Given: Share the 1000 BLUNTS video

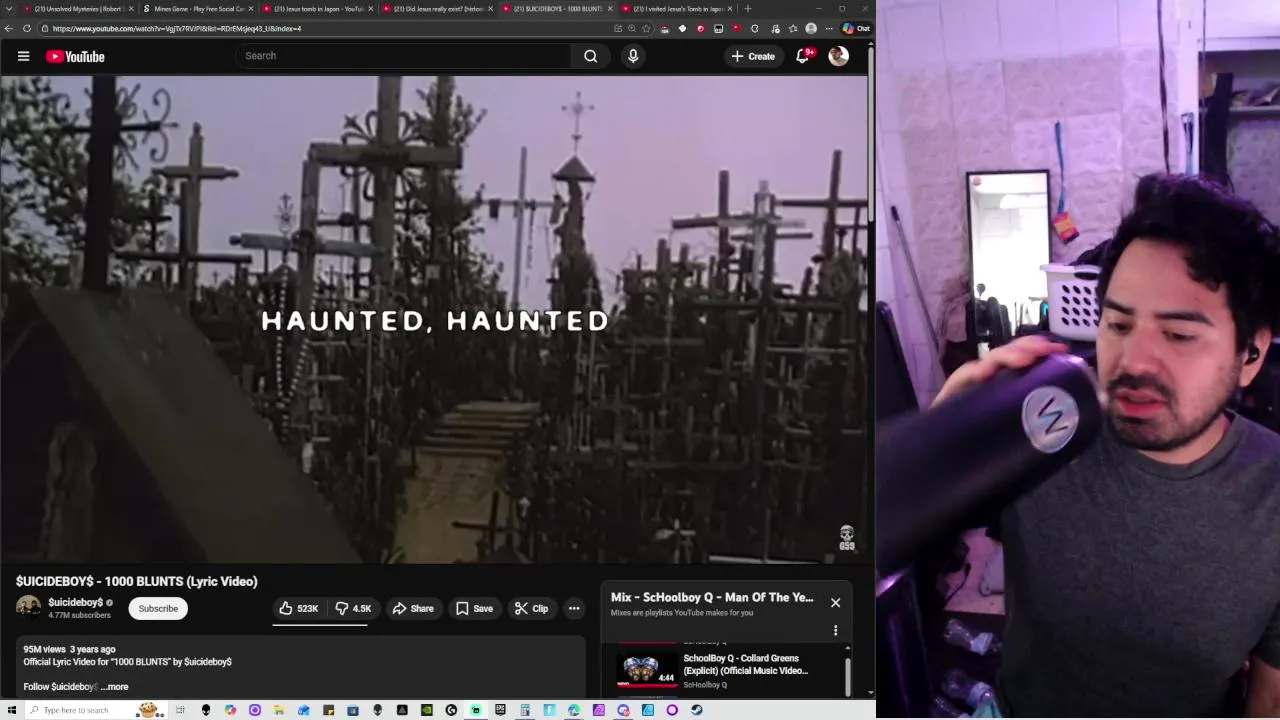Looking at the screenshot, I should point(413,608).
